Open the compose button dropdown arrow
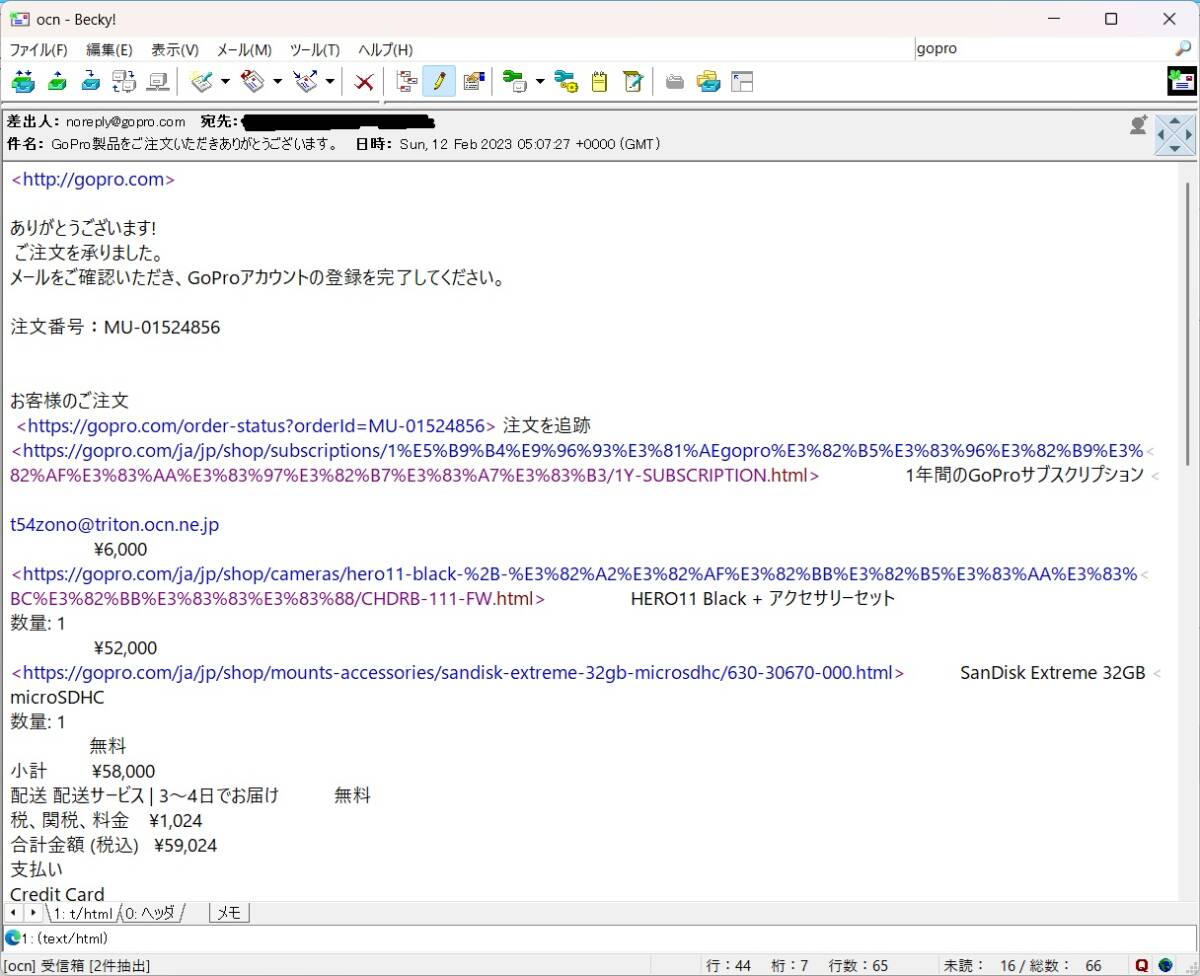This screenshot has width=1200, height=976. coord(224,81)
